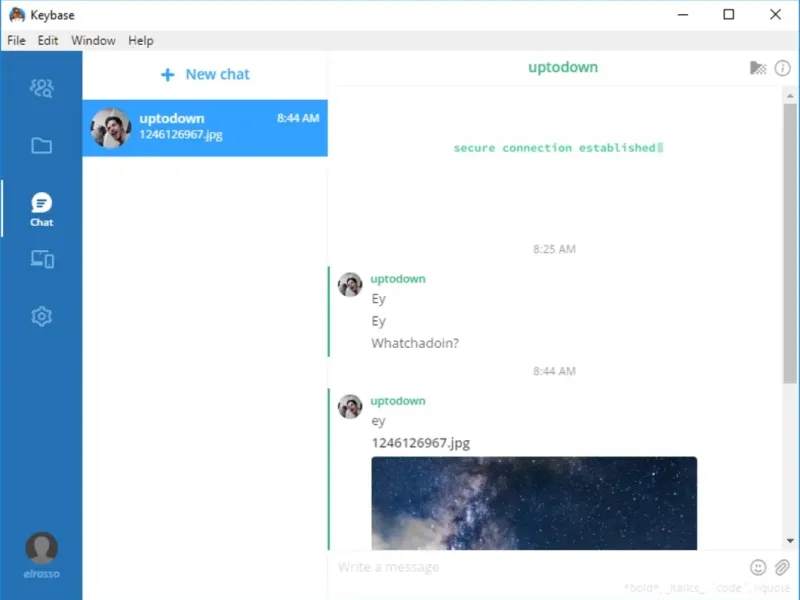Select the uptodown conversation row
The height and width of the screenshot is (600, 800).
205,128
